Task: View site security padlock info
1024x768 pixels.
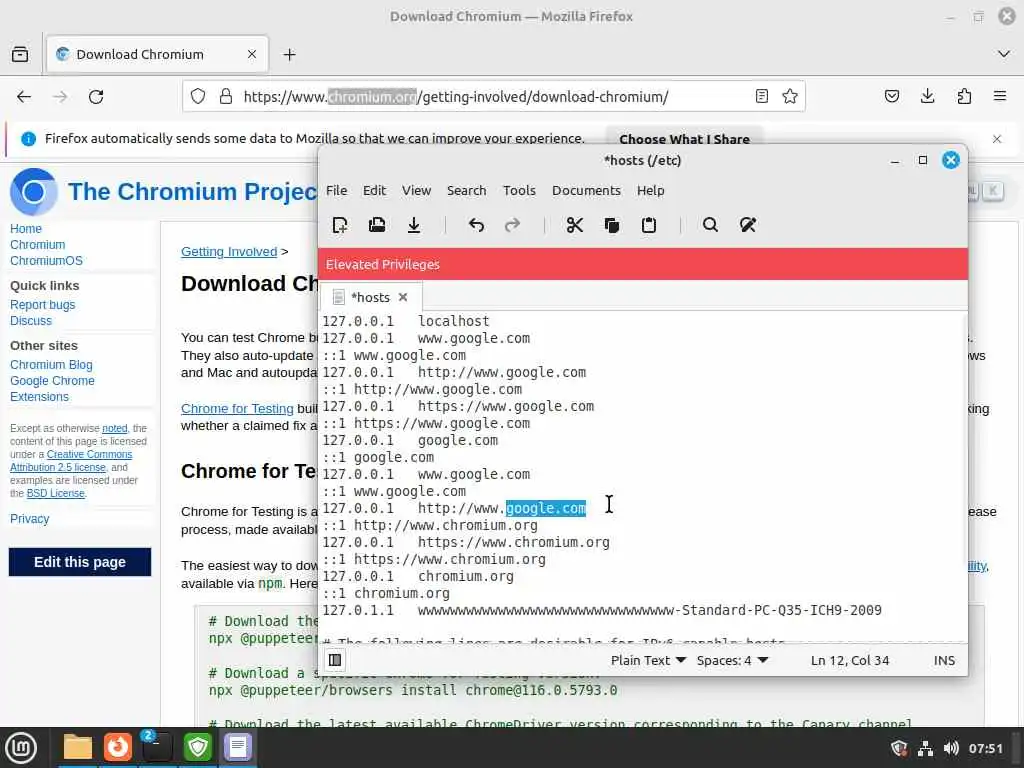Action: click(x=226, y=97)
